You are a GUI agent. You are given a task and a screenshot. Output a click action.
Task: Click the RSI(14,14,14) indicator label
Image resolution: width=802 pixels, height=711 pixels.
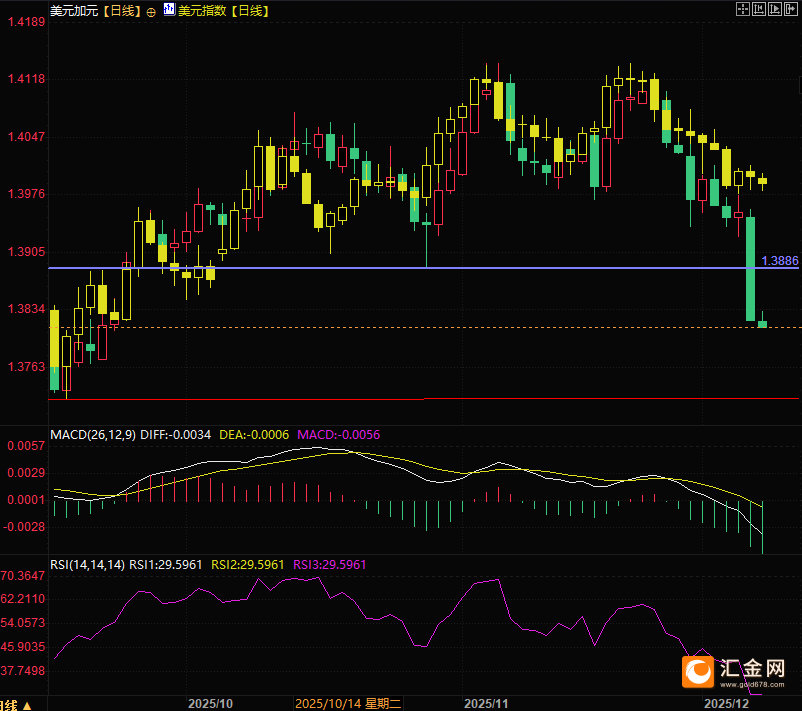(87, 565)
